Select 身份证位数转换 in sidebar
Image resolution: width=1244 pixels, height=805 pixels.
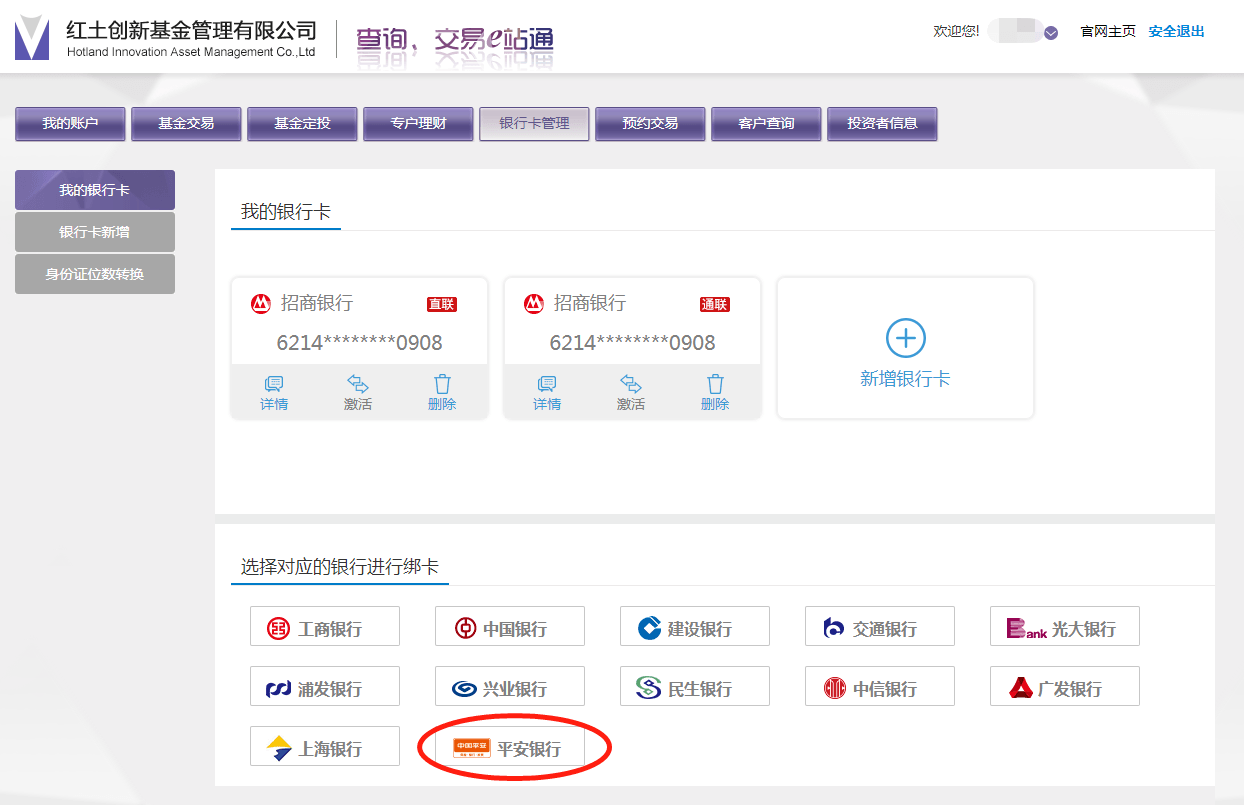pos(95,274)
